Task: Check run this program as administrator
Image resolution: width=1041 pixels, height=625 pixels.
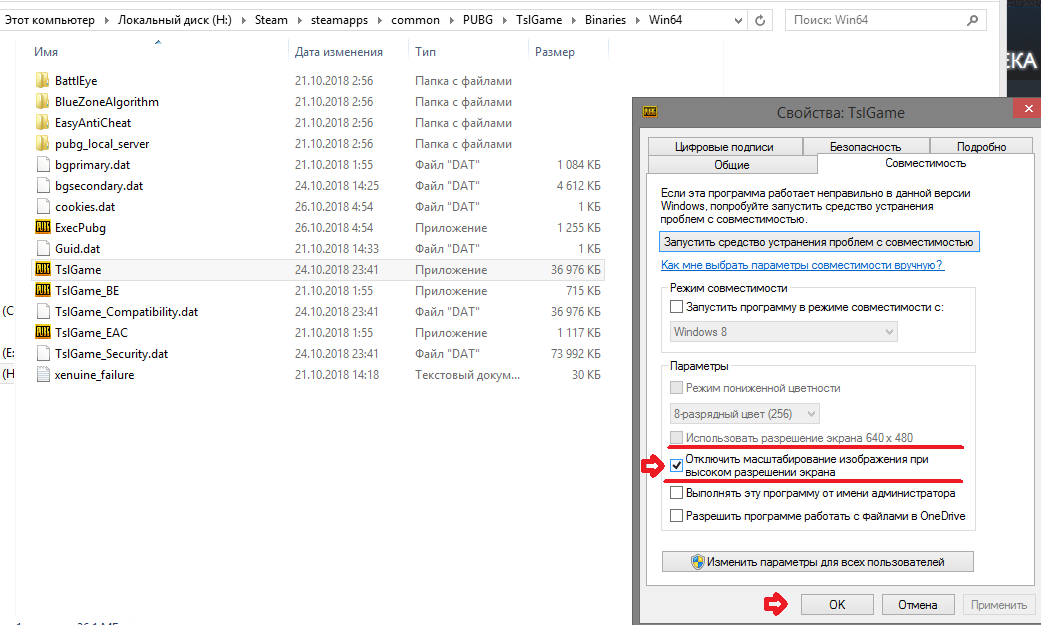Action: point(676,493)
